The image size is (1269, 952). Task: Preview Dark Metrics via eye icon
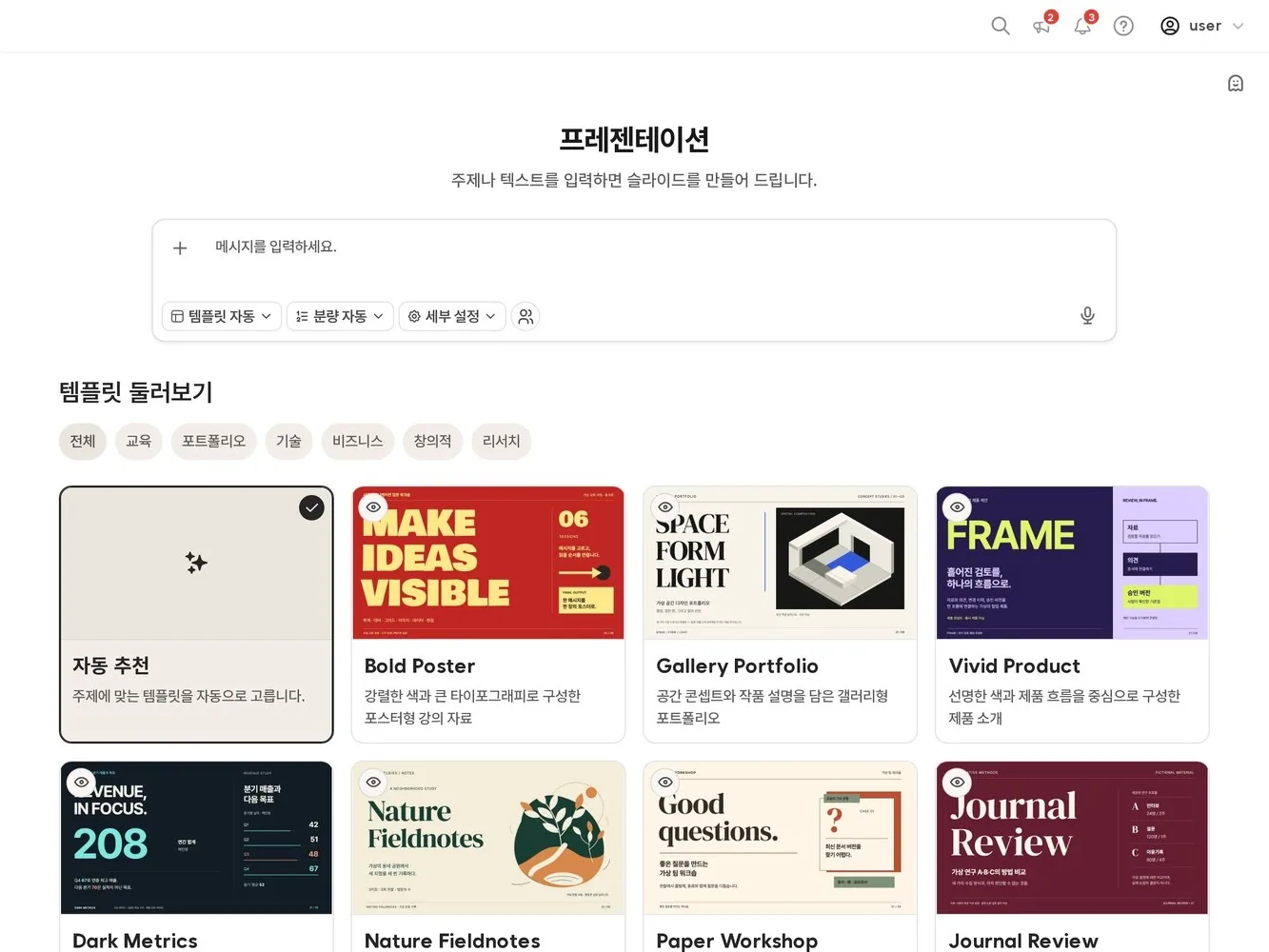(81, 783)
